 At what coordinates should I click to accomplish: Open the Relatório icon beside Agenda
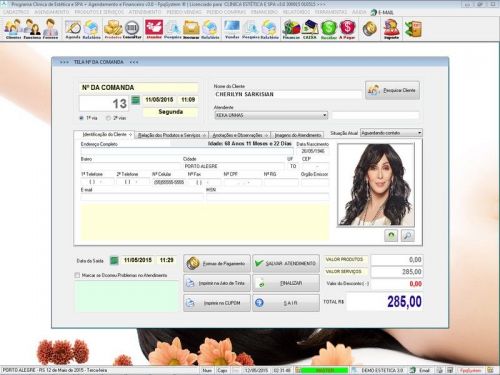coord(91,29)
